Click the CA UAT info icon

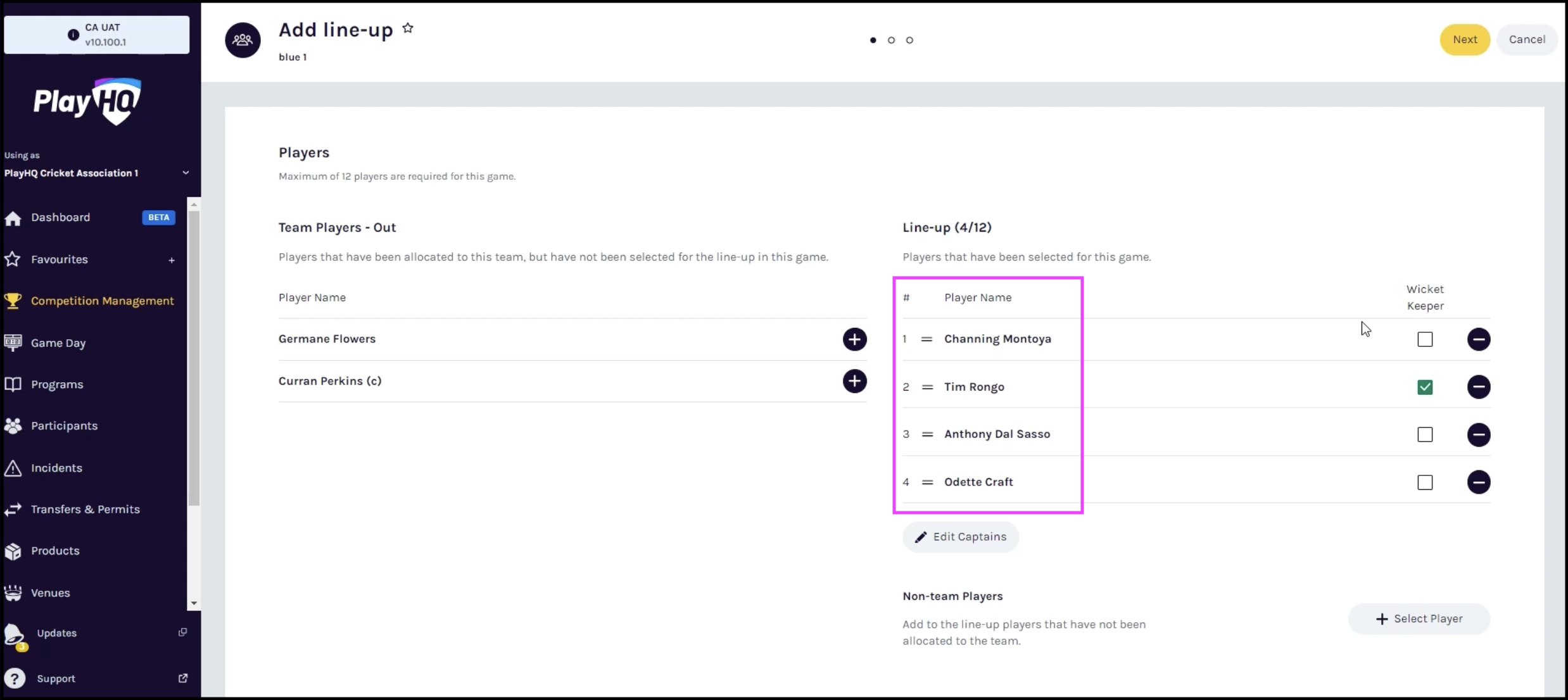pyautogui.click(x=73, y=35)
